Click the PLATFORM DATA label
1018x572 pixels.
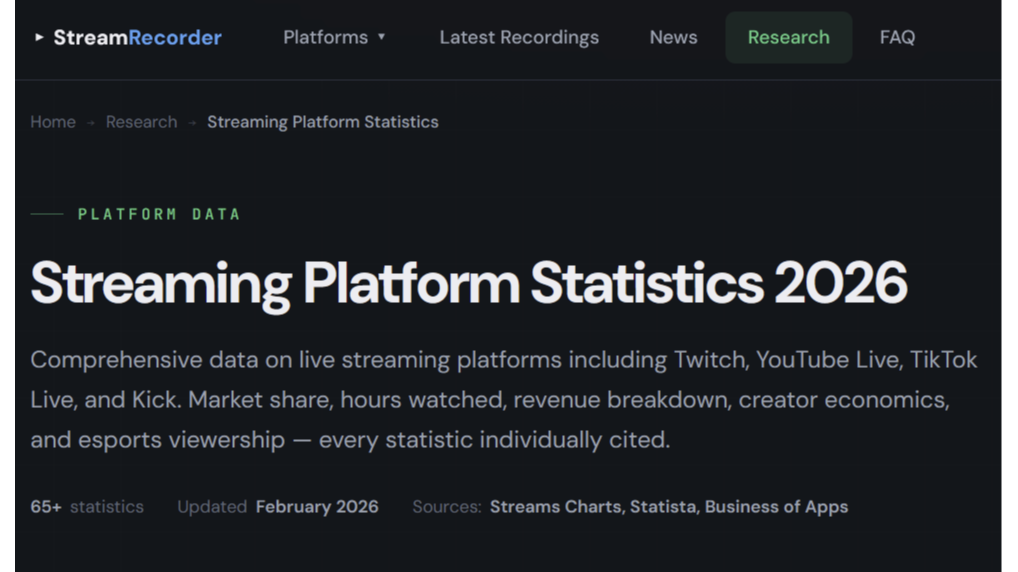point(159,214)
